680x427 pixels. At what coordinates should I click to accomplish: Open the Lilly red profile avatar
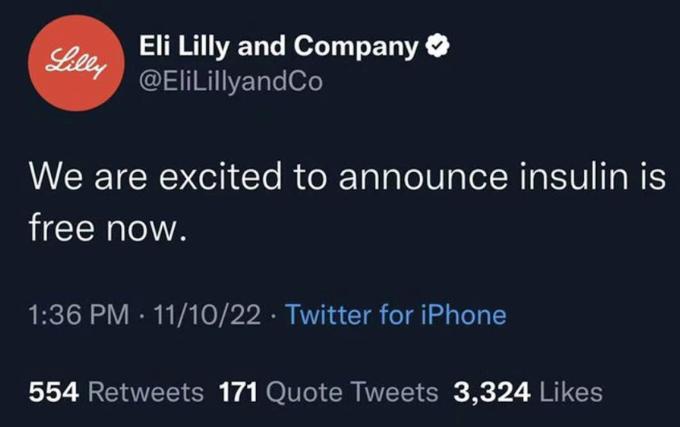click(76, 64)
